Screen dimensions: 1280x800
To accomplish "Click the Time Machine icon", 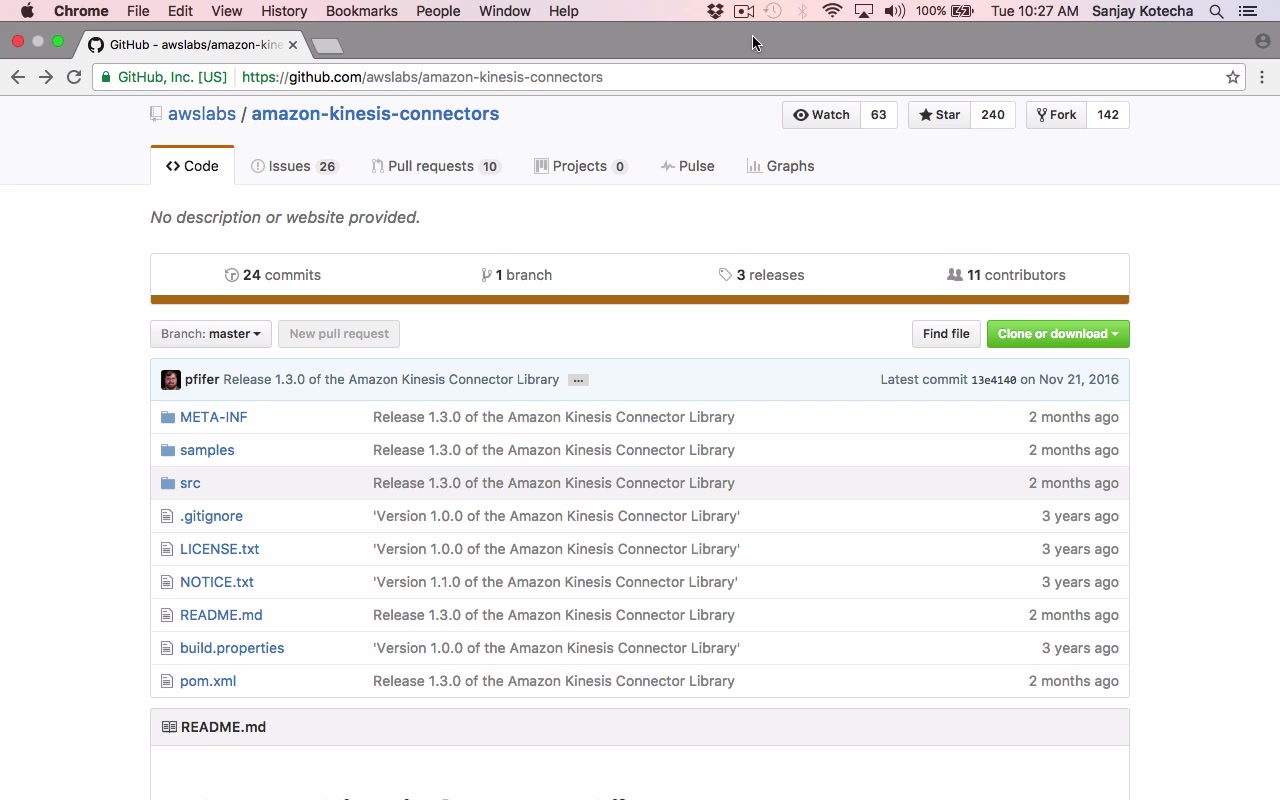I will point(773,11).
